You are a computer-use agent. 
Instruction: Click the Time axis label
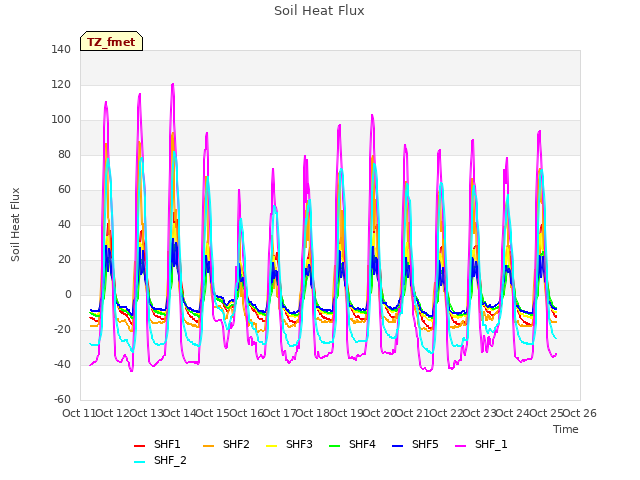(566, 429)
